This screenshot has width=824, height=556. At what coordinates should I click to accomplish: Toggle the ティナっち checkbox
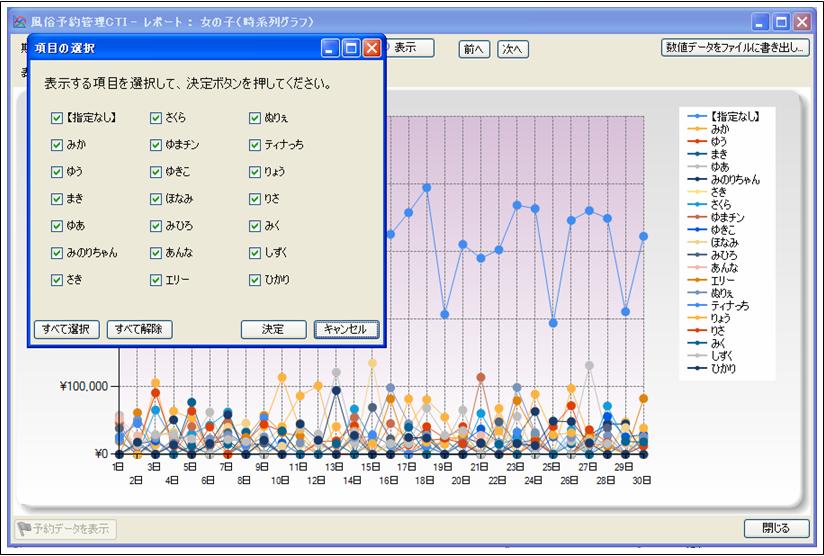click(255, 145)
